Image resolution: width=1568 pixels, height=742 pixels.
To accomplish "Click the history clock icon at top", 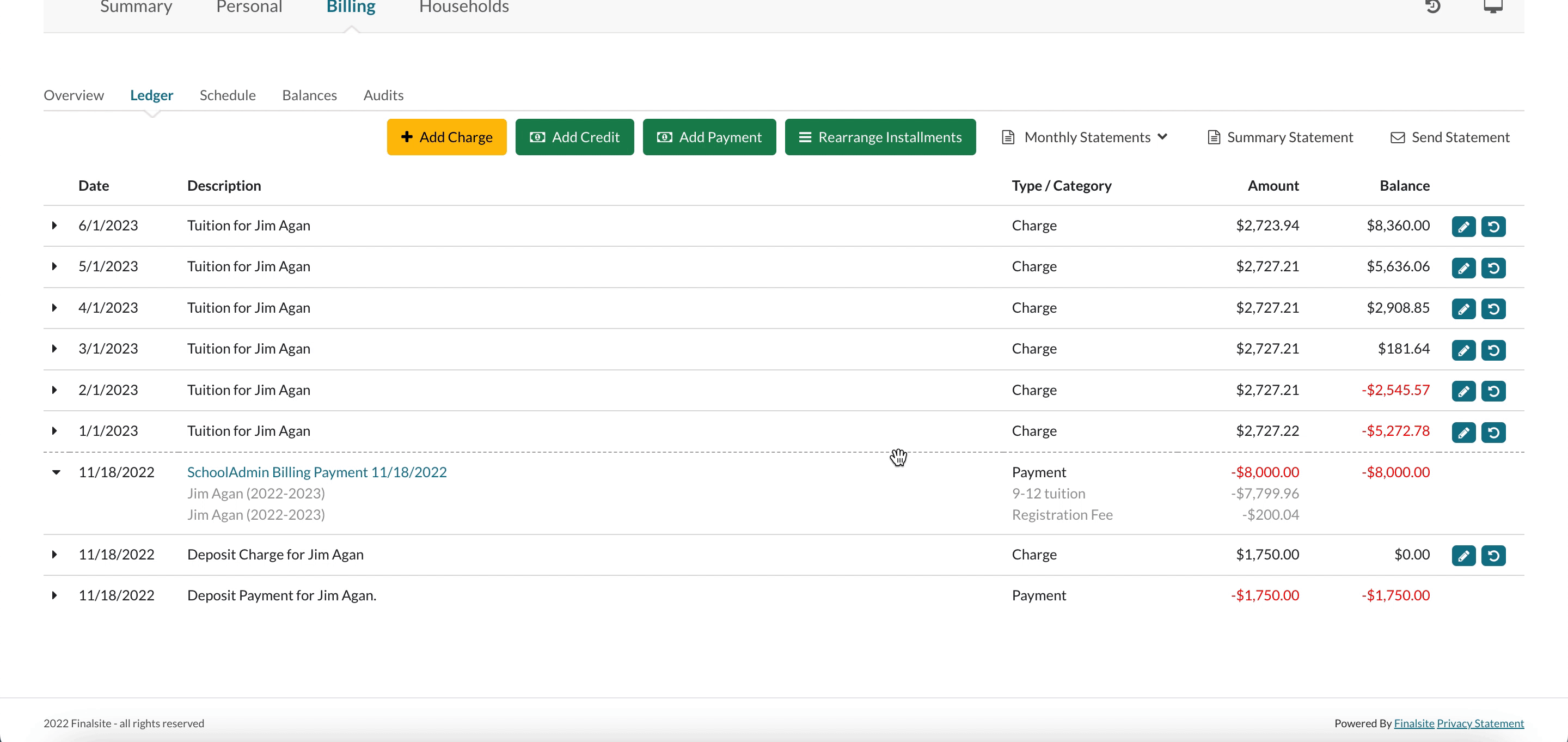I will point(1433,7).
